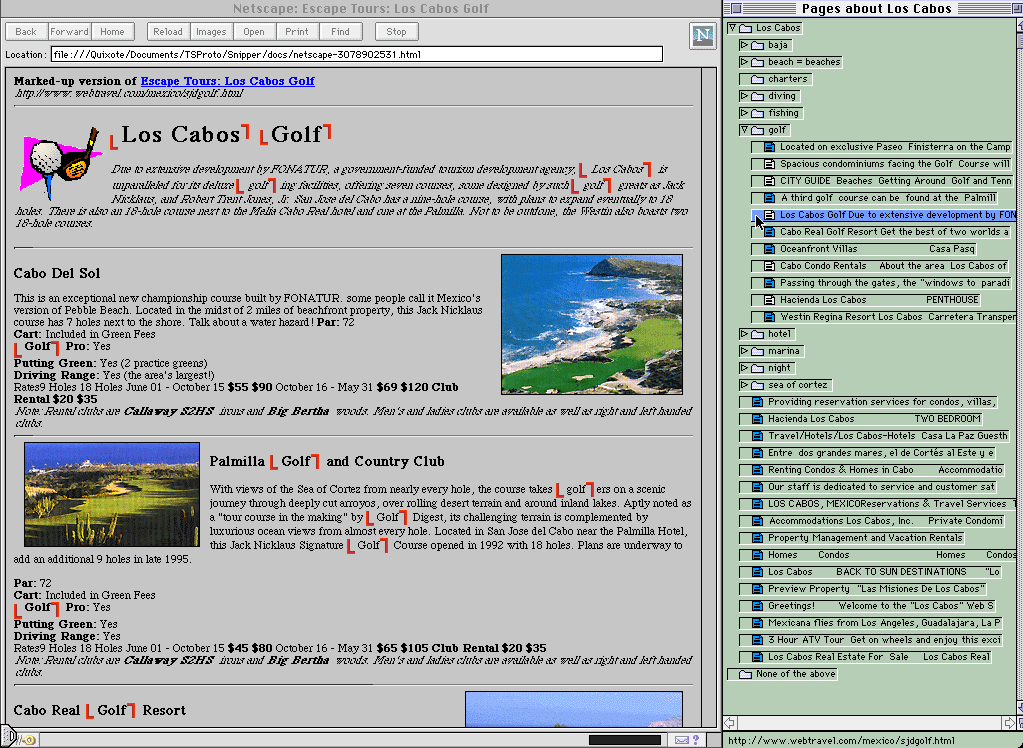The image size is (1023, 748).
Task: Click page icon for Spacious condominiums entry
Action: click(x=769, y=164)
